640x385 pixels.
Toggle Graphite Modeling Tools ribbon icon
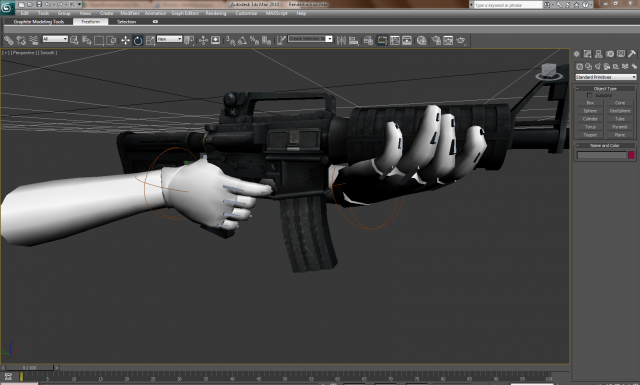coord(382,40)
